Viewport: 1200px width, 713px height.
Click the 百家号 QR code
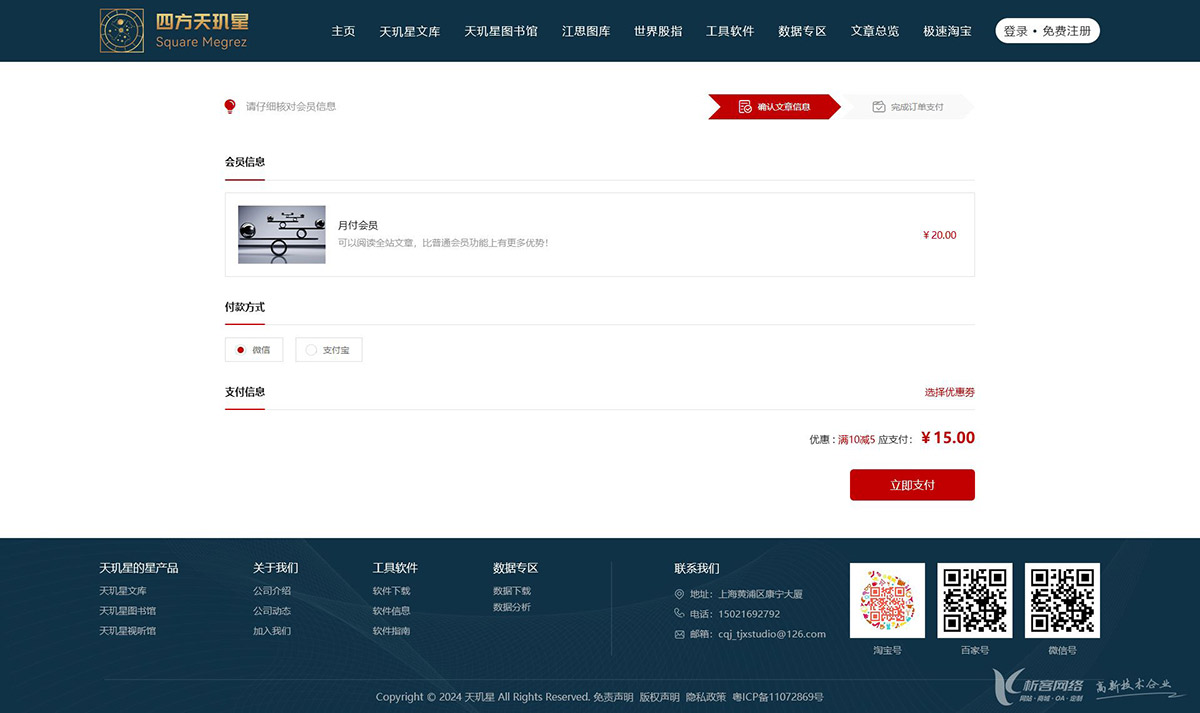974,600
